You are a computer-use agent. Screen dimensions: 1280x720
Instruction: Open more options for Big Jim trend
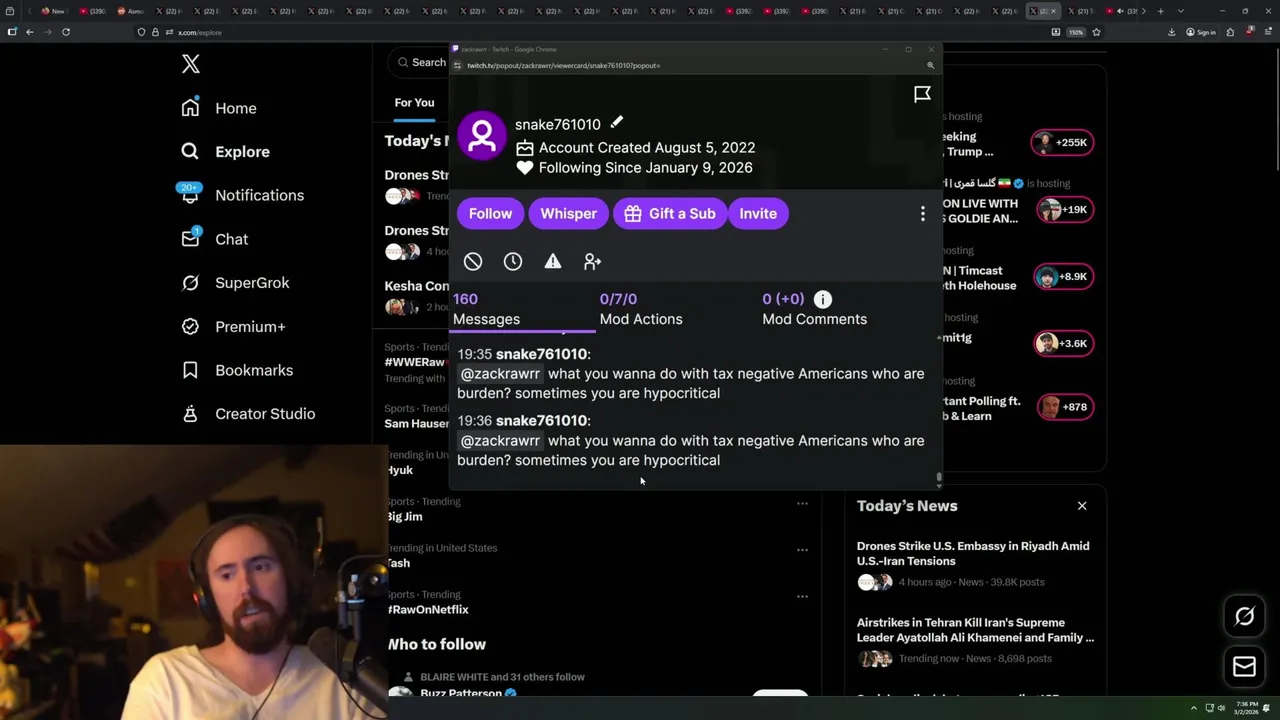802,504
